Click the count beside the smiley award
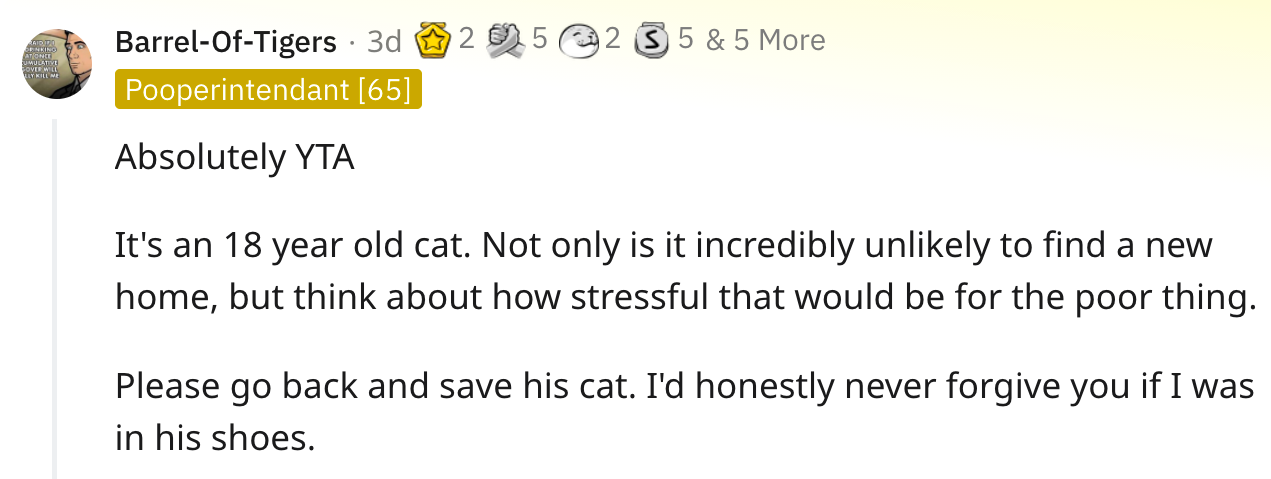Screen dimensions: 1271x479 coord(613,40)
